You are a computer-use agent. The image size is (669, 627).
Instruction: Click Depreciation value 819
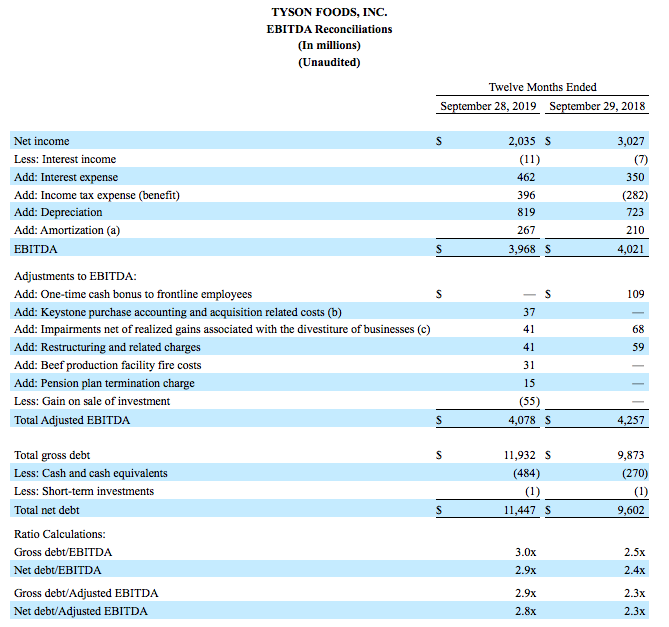tap(526, 212)
